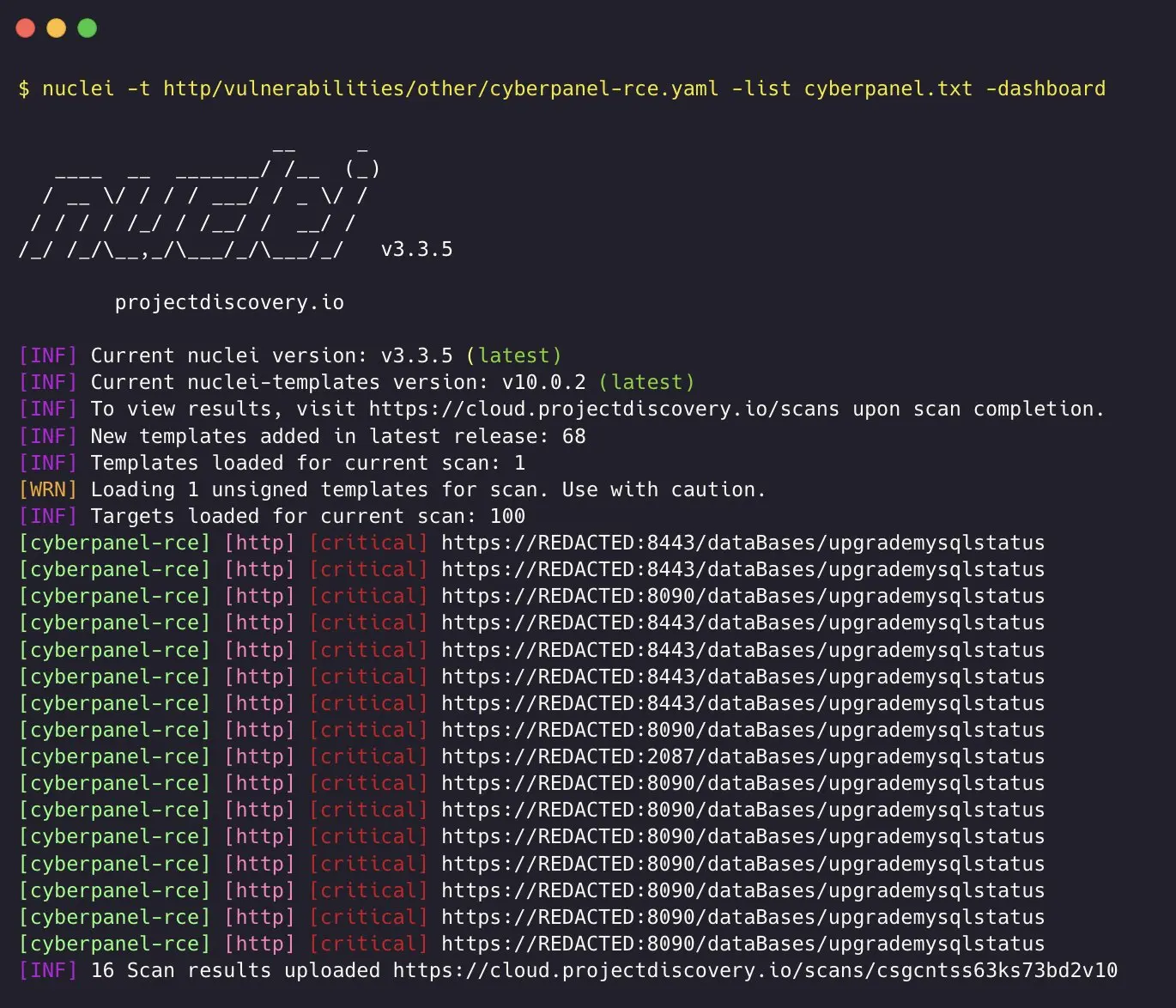Click 'Templates loaded for current scan: 1'
The width and height of the screenshot is (1176, 1008).
tap(308, 463)
